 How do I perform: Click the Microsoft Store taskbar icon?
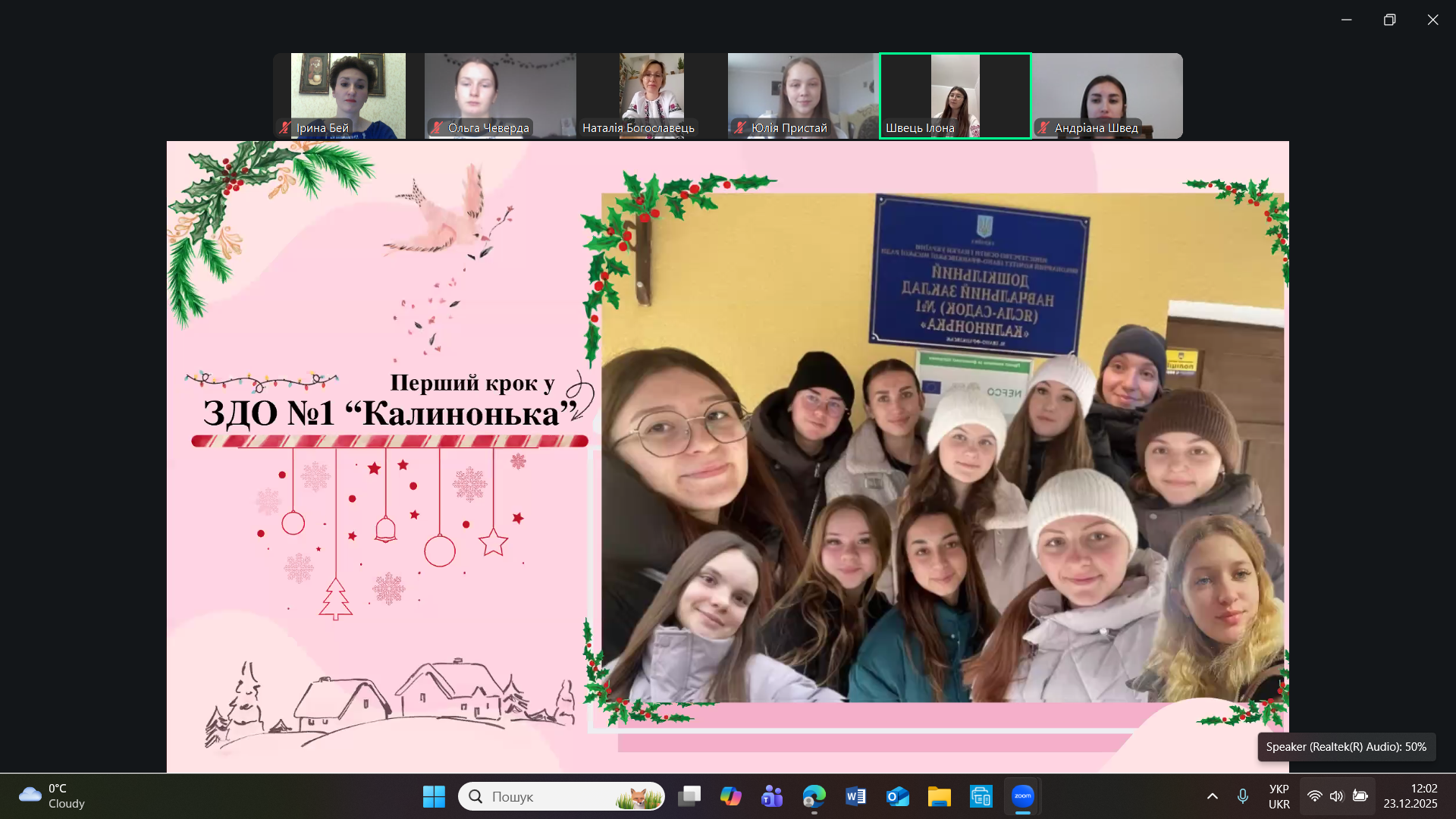pos(981,796)
